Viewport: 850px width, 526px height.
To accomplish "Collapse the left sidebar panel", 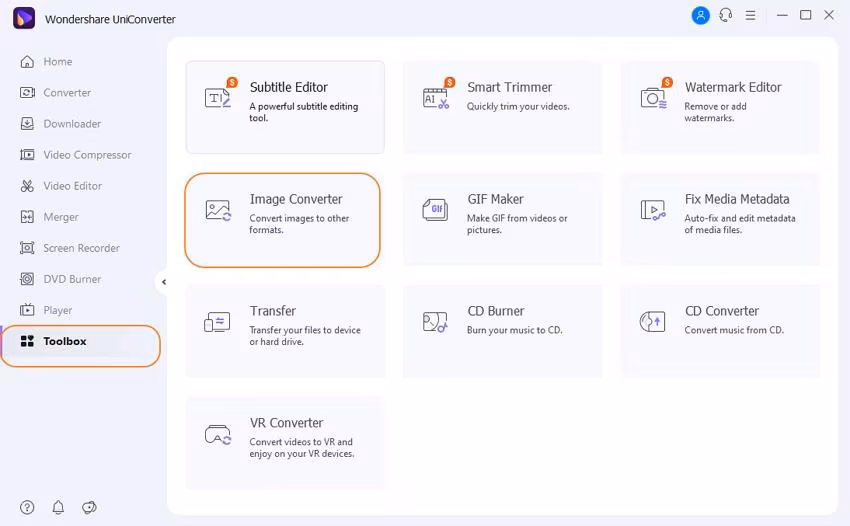I will [163, 282].
